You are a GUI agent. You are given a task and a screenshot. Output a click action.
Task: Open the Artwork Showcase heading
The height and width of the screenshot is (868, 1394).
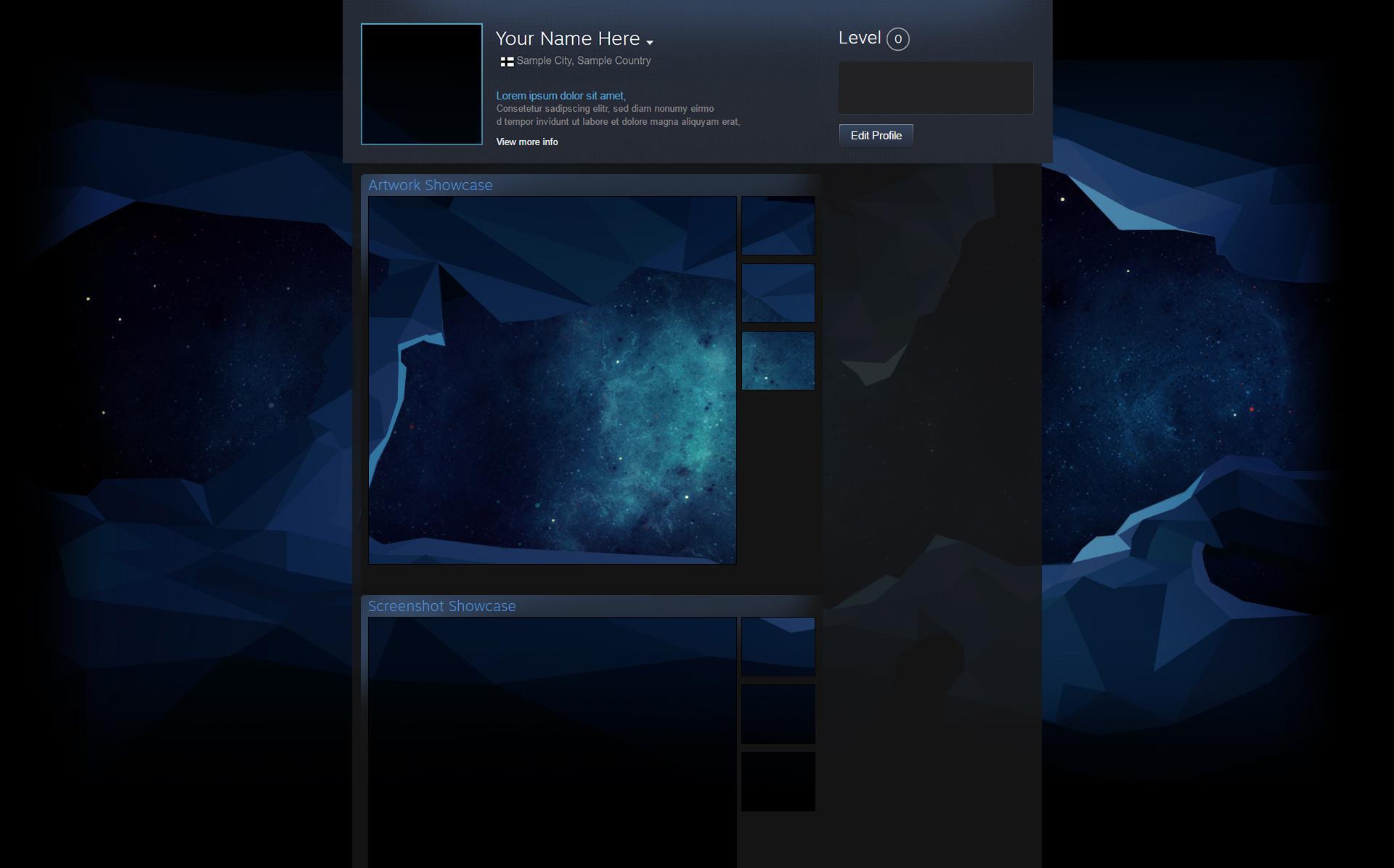(x=430, y=185)
